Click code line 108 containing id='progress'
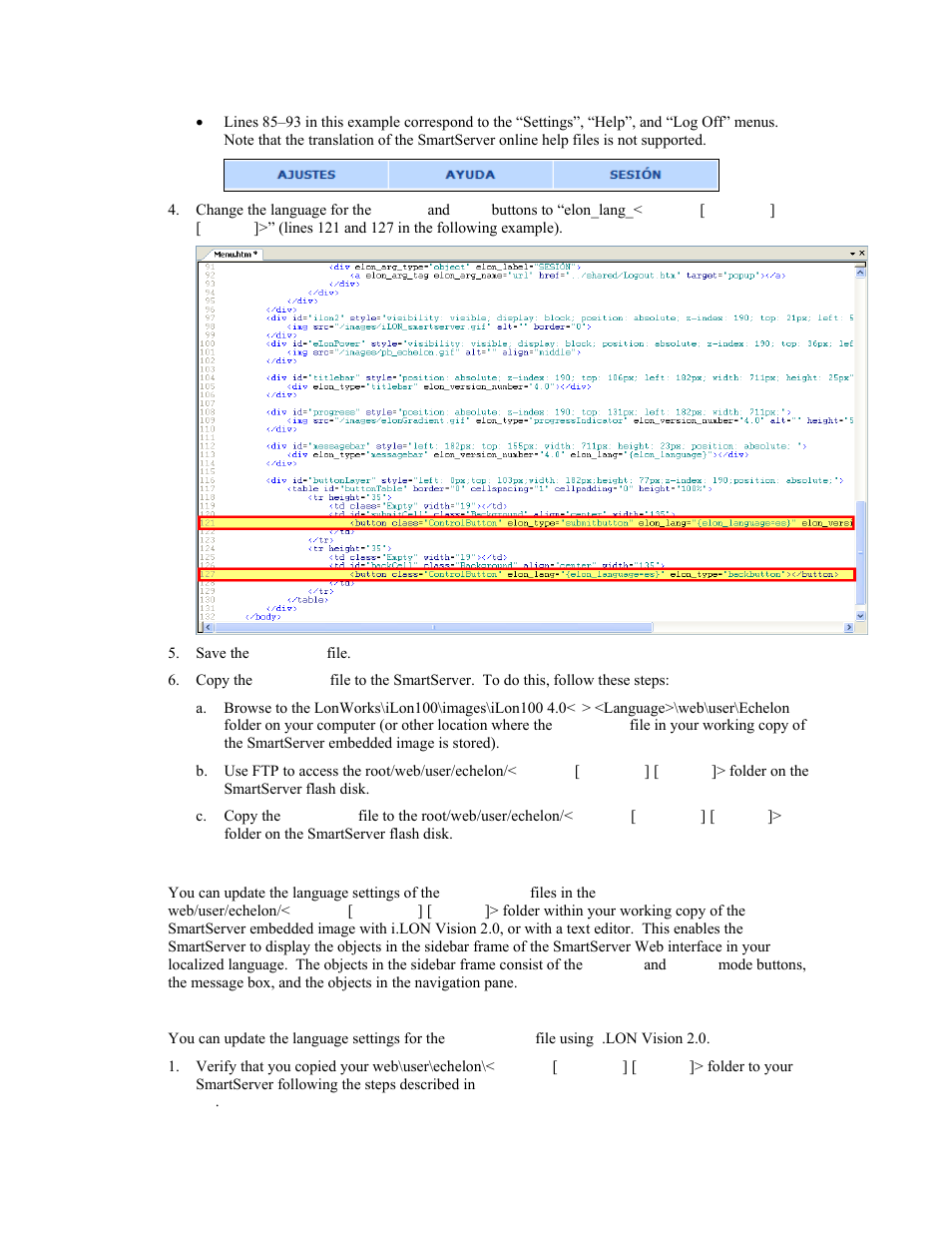The height and width of the screenshot is (1233, 952). pyautogui.click(x=528, y=412)
